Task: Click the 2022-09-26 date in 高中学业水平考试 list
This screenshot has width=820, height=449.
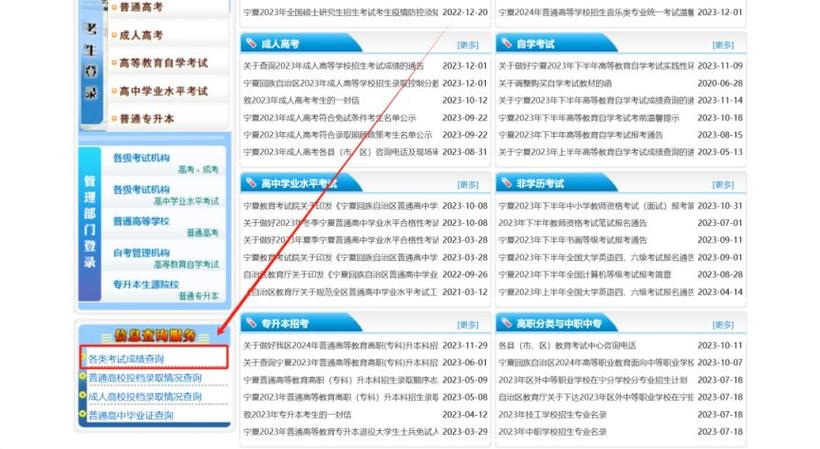Action: 465,274
